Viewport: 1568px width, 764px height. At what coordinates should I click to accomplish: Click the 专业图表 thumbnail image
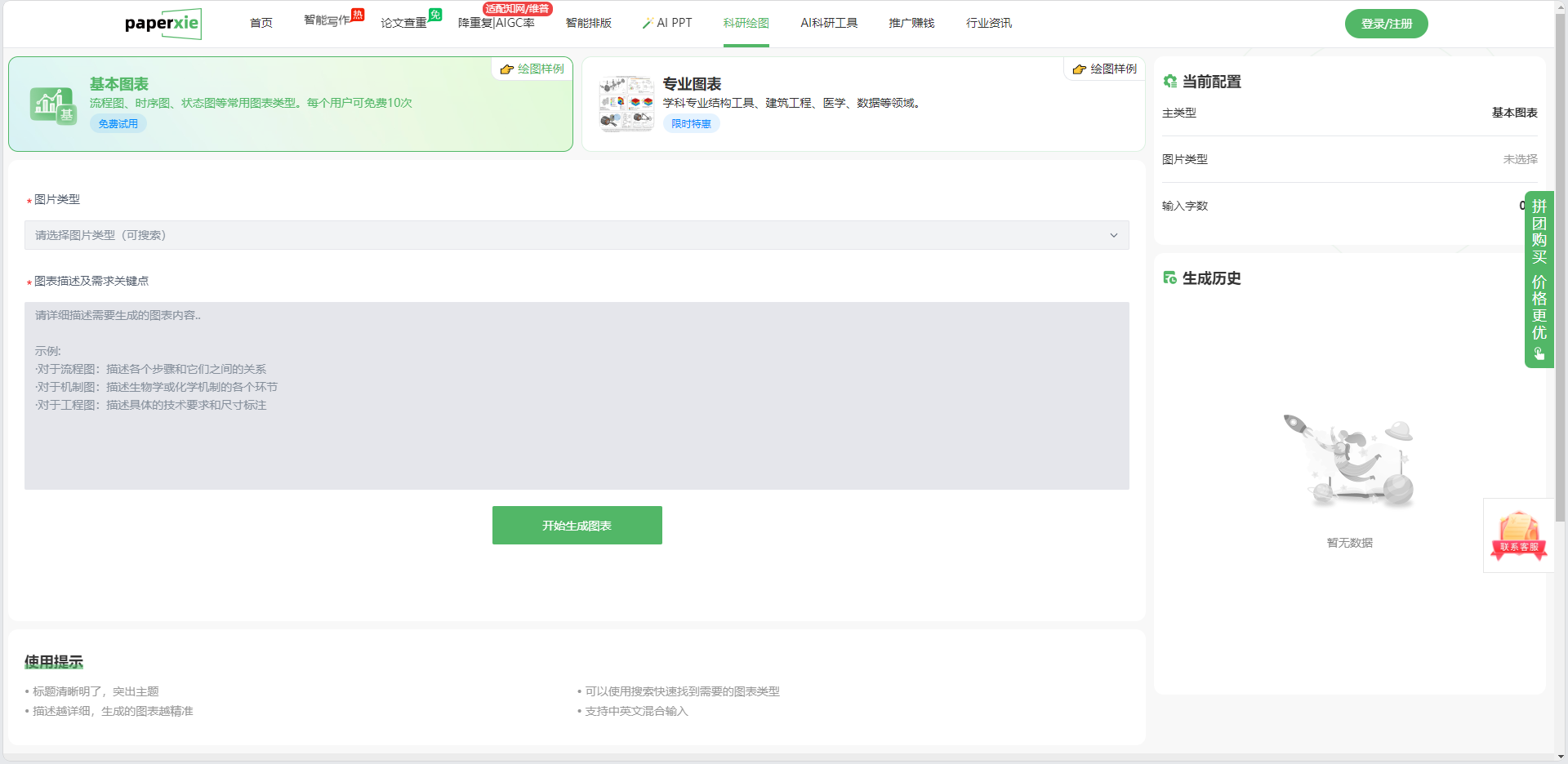pos(626,104)
